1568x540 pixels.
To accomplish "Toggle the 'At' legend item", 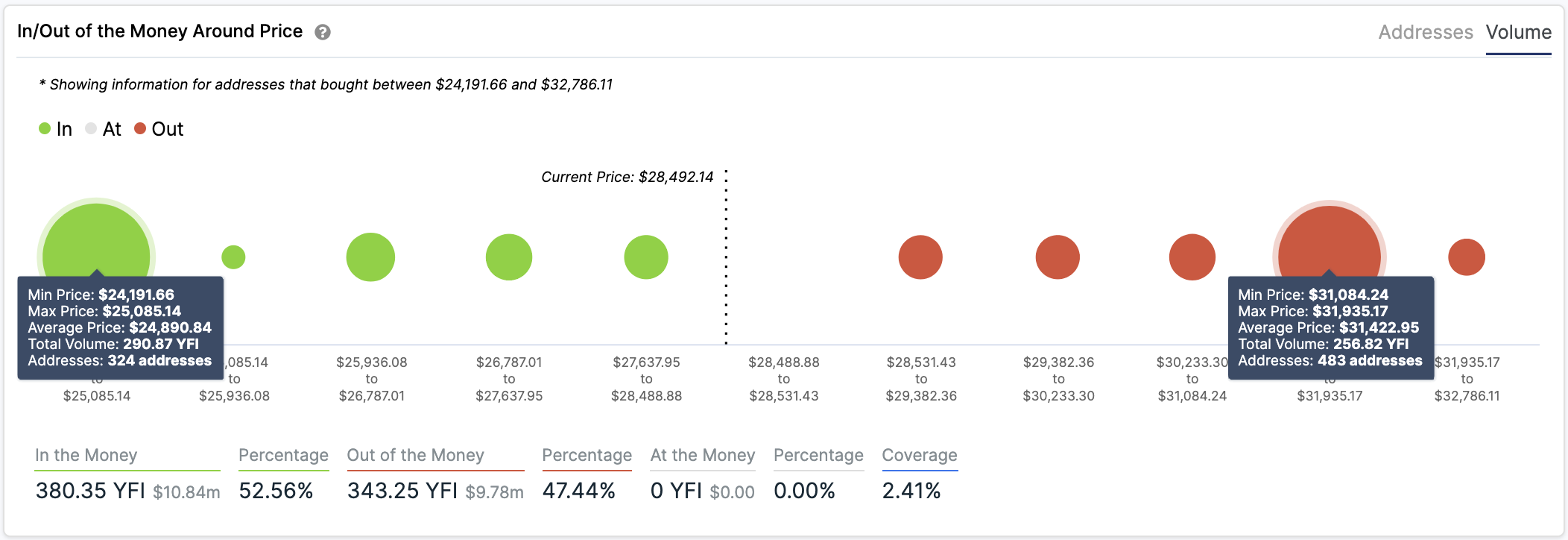I will tap(103, 129).
